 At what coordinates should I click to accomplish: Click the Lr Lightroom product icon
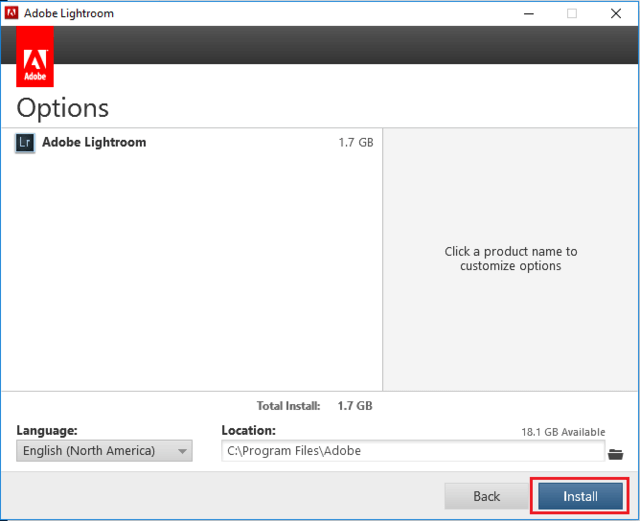coord(25,143)
